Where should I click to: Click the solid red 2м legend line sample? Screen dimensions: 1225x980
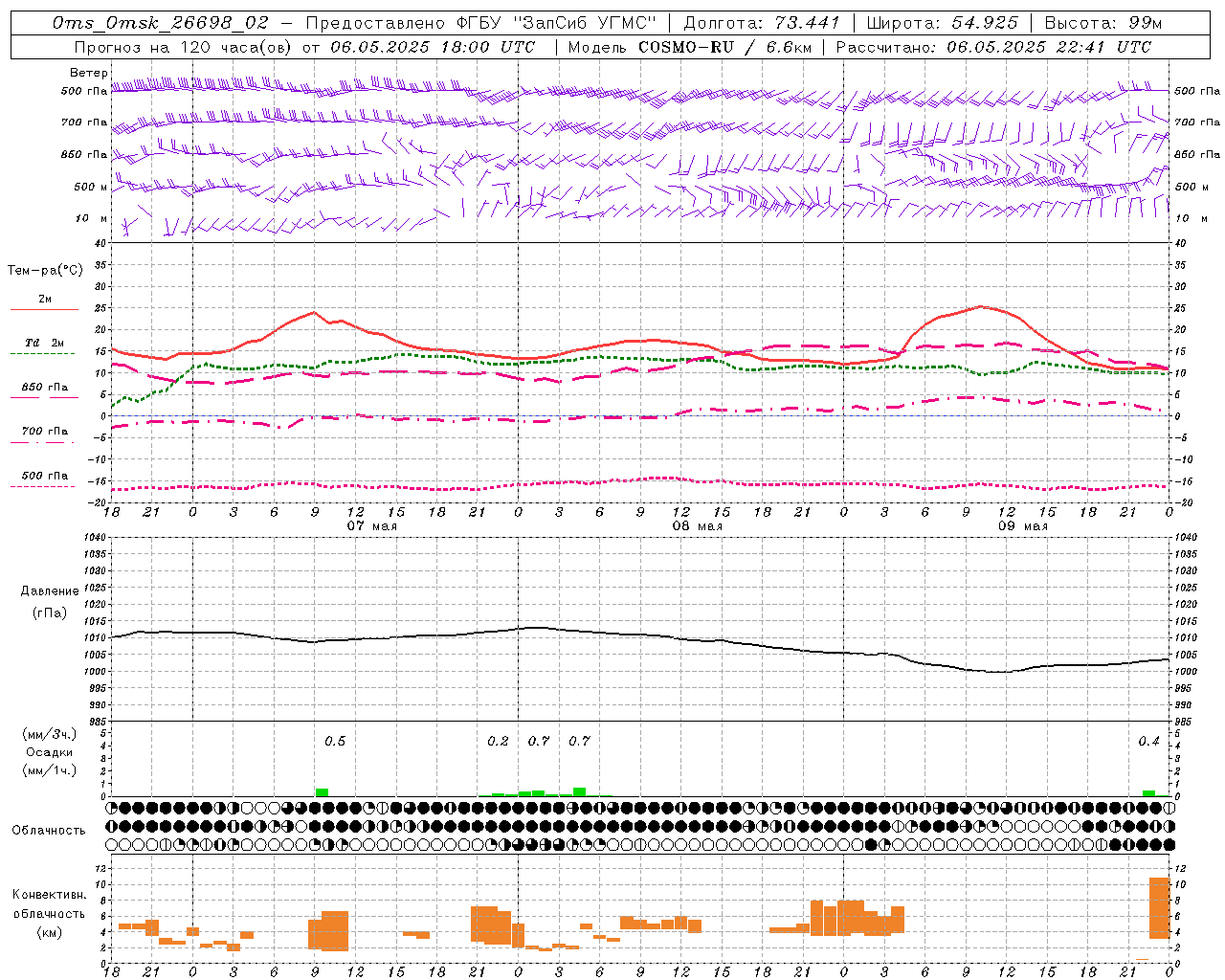click(44, 310)
